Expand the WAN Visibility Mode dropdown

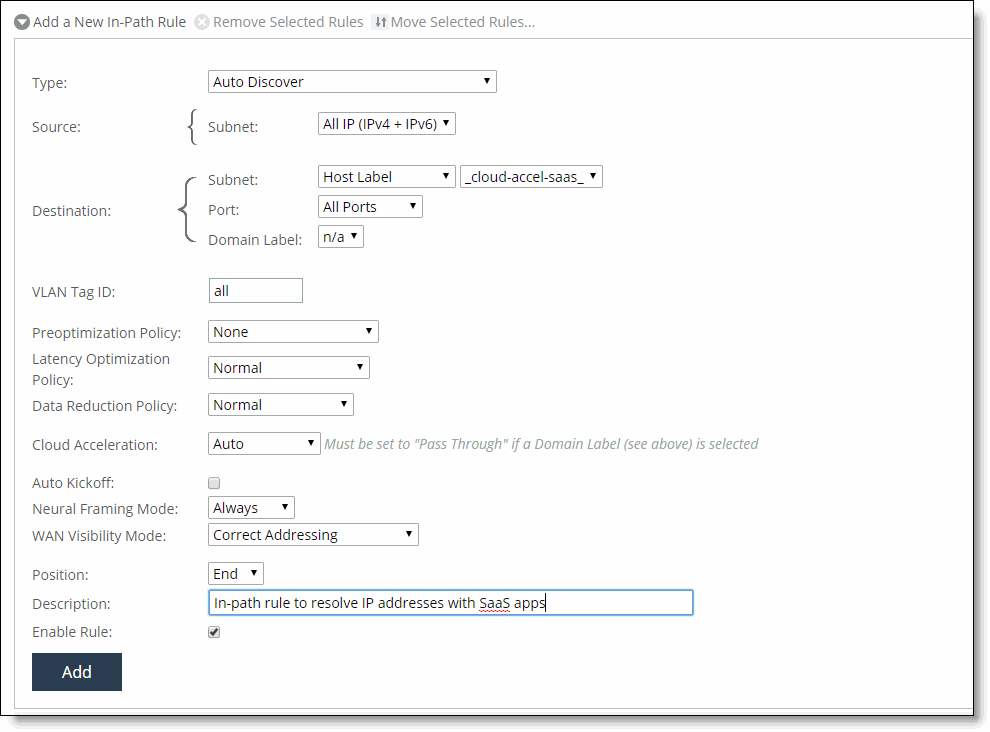click(x=313, y=535)
